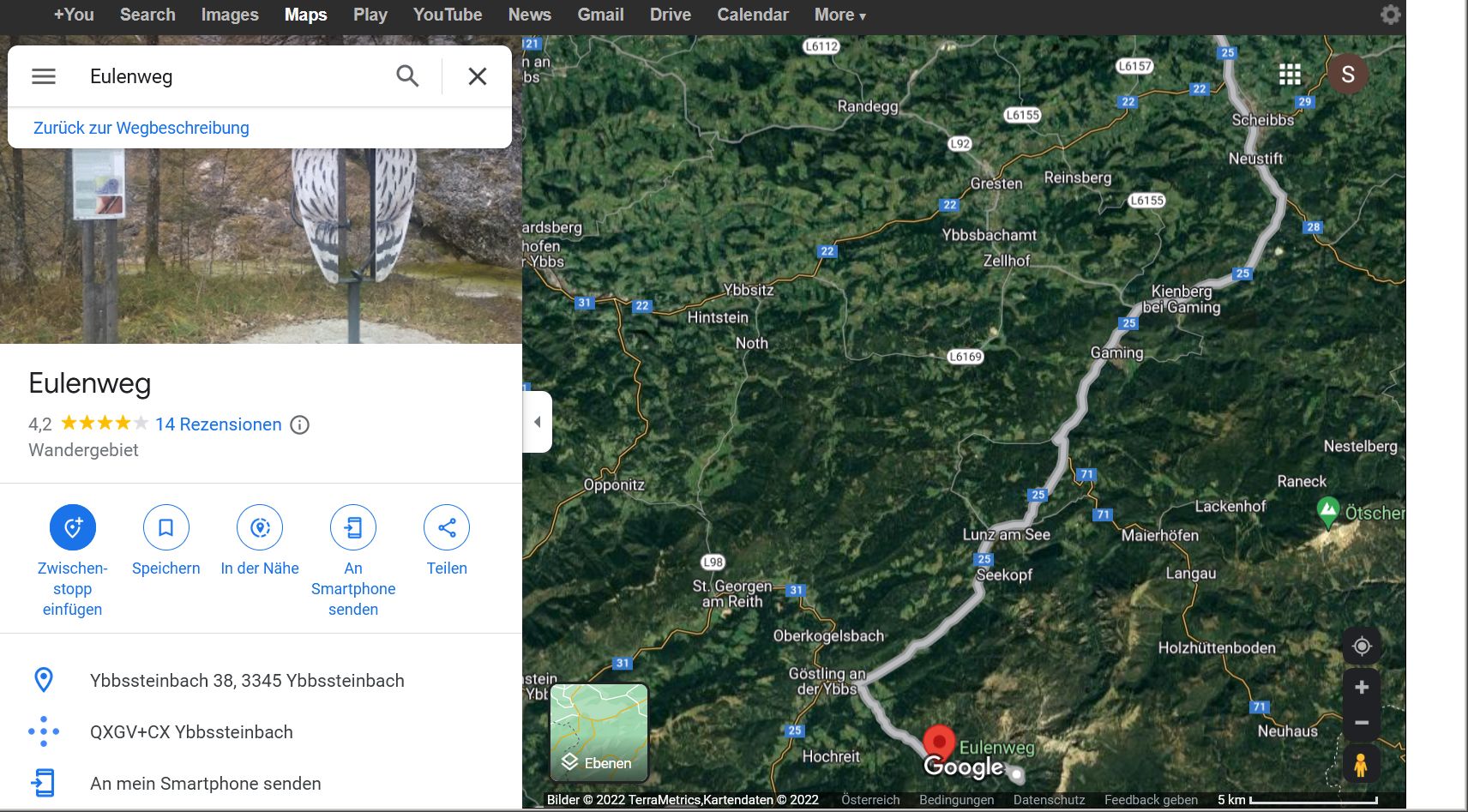The height and width of the screenshot is (812, 1468).
Task: Open Calendar in the top bar
Action: (753, 15)
